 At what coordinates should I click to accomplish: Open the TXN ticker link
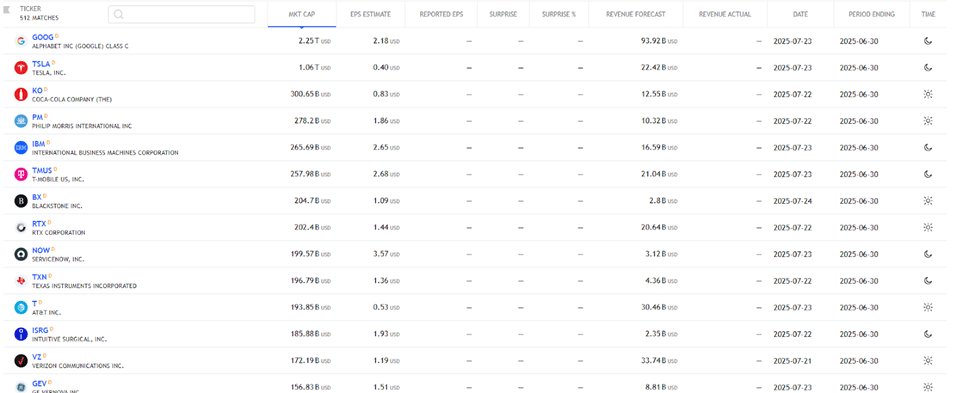pos(40,277)
